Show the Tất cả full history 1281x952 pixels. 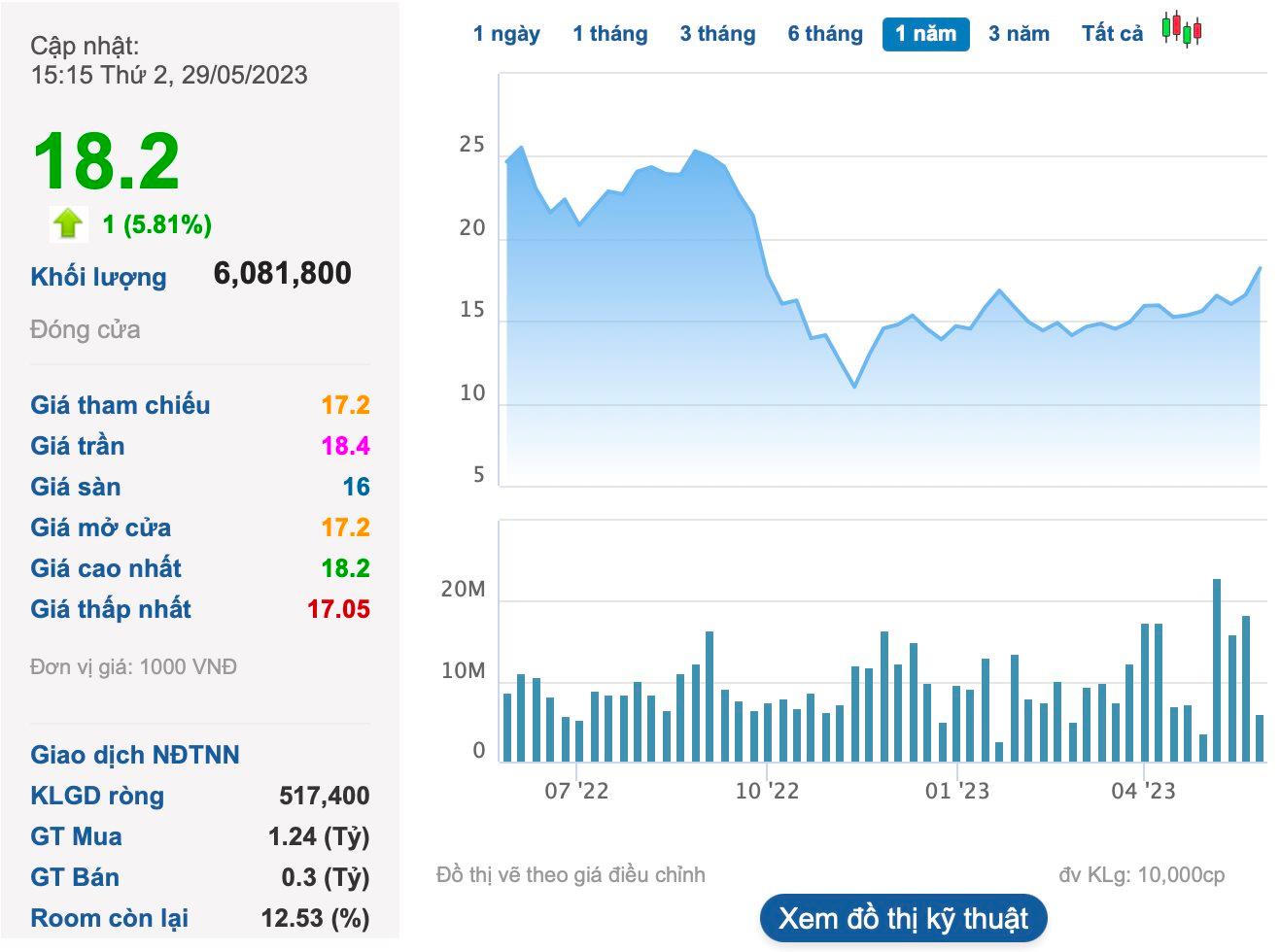pos(1112,34)
